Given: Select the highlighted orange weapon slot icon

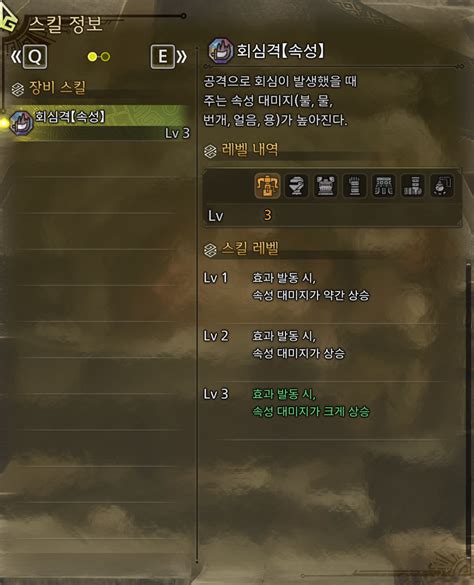Looking at the screenshot, I should click(267, 185).
